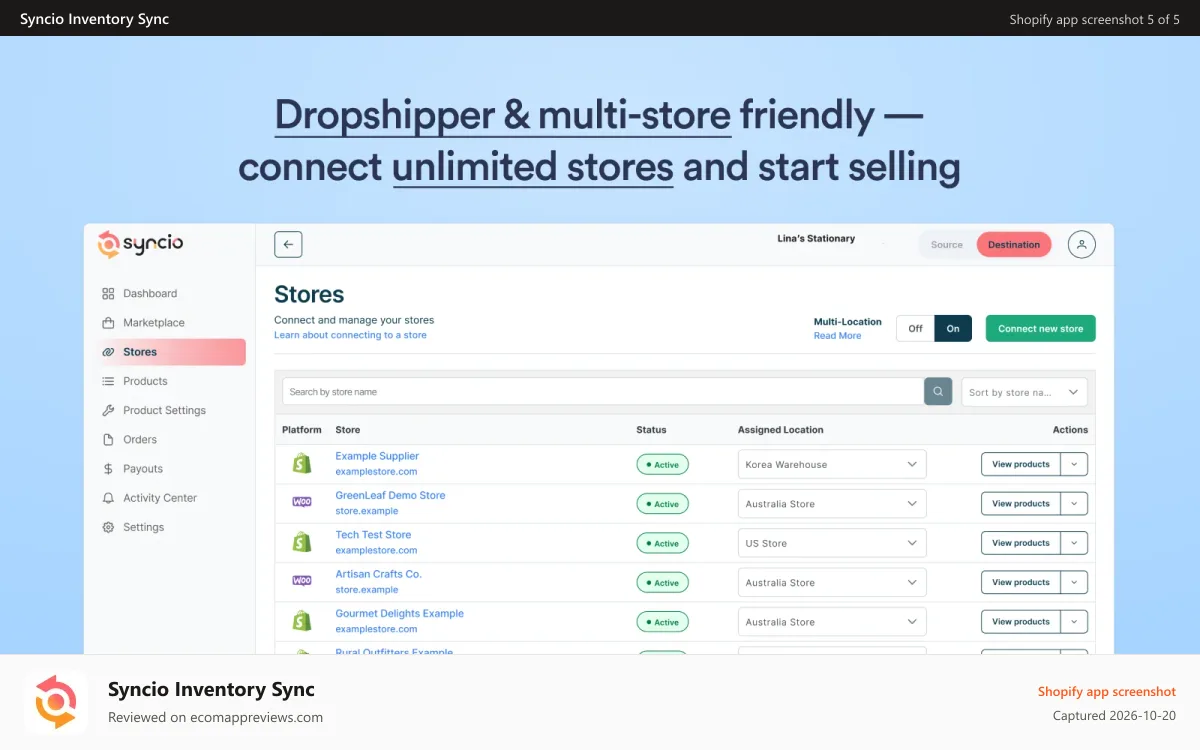The height and width of the screenshot is (750, 1200).
Task: View products for Tech Test Store
Action: [x=1021, y=543]
